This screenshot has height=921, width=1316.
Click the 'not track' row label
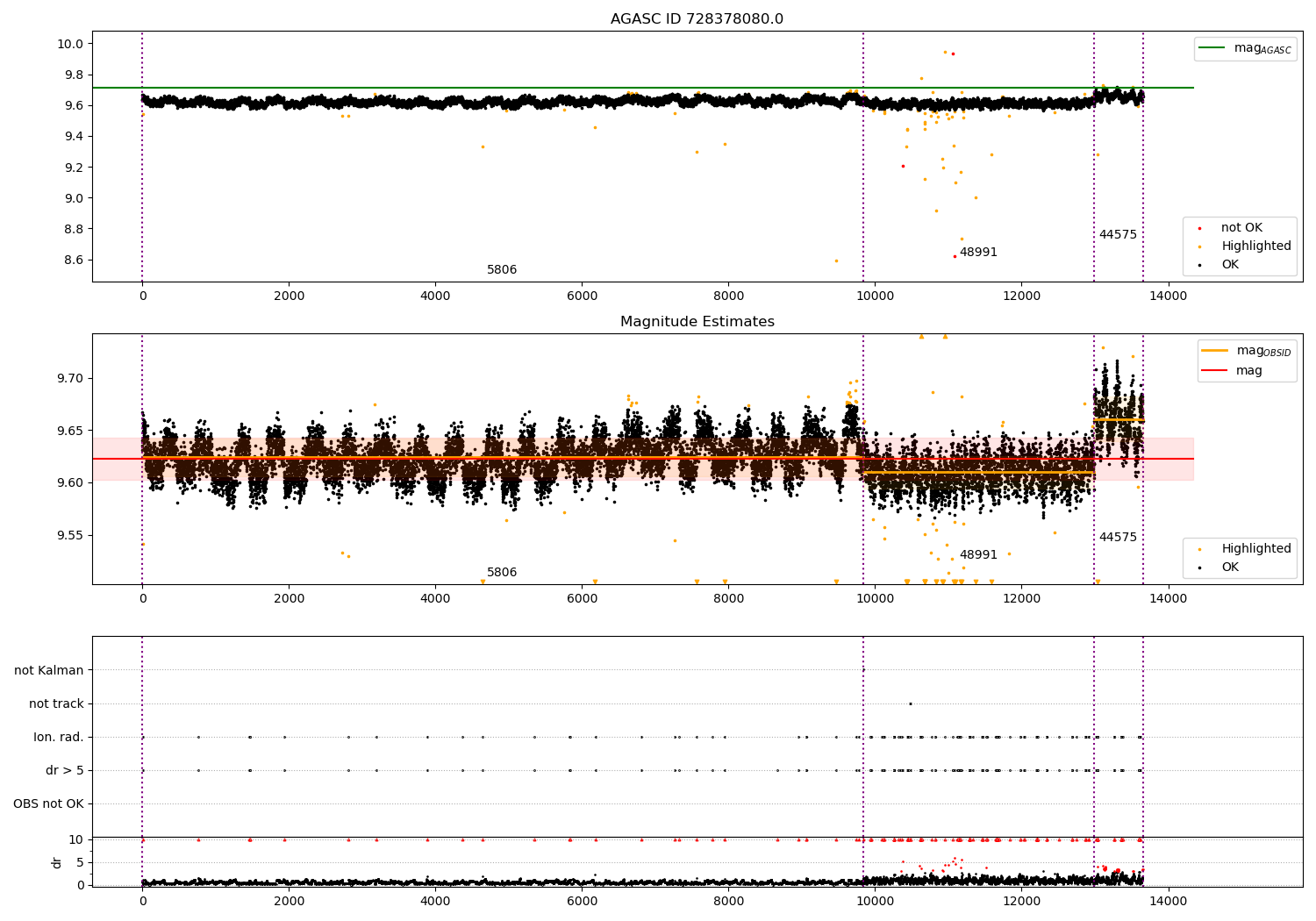pyautogui.click(x=56, y=704)
